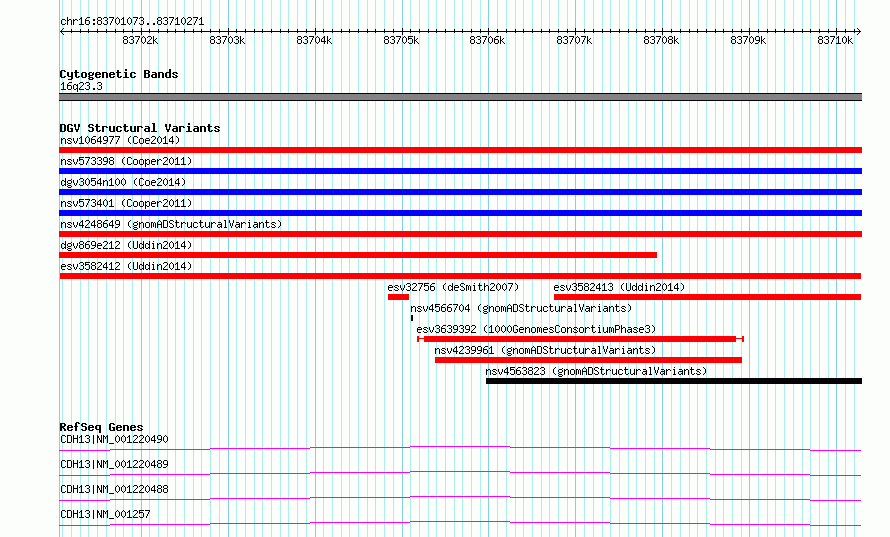Image resolution: width=890 pixels, height=537 pixels.
Task: Click the CDH13|NM_001257 transcript label
Action: (x=105, y=514)
